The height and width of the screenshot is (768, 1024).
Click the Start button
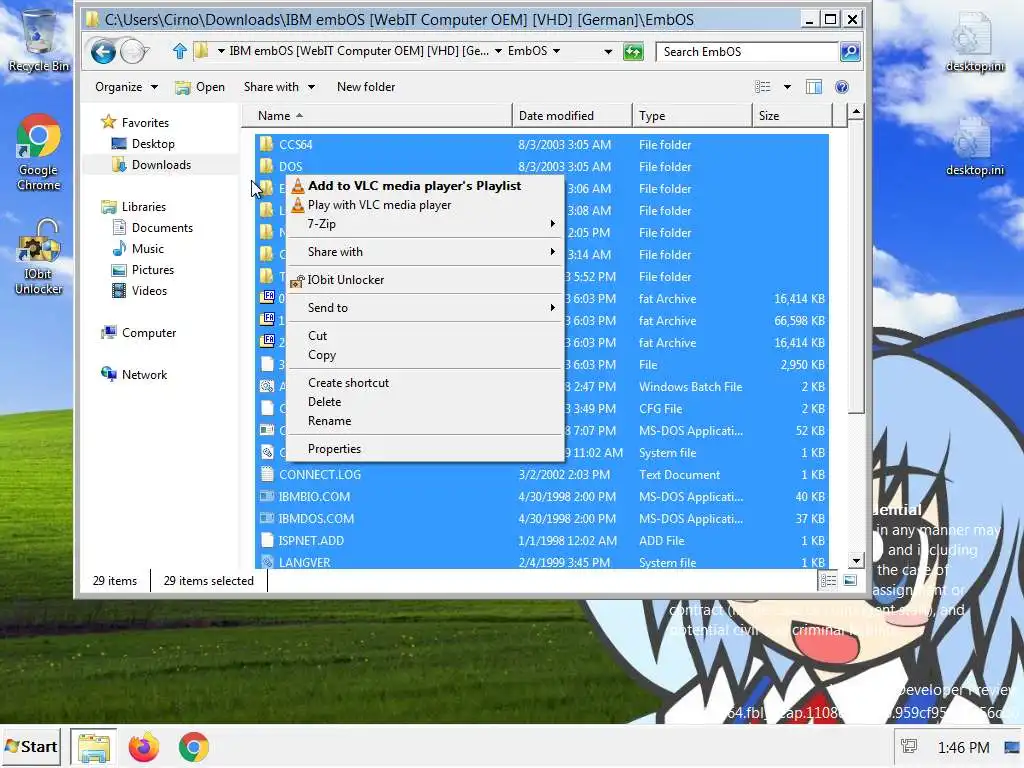click(31, 747)
